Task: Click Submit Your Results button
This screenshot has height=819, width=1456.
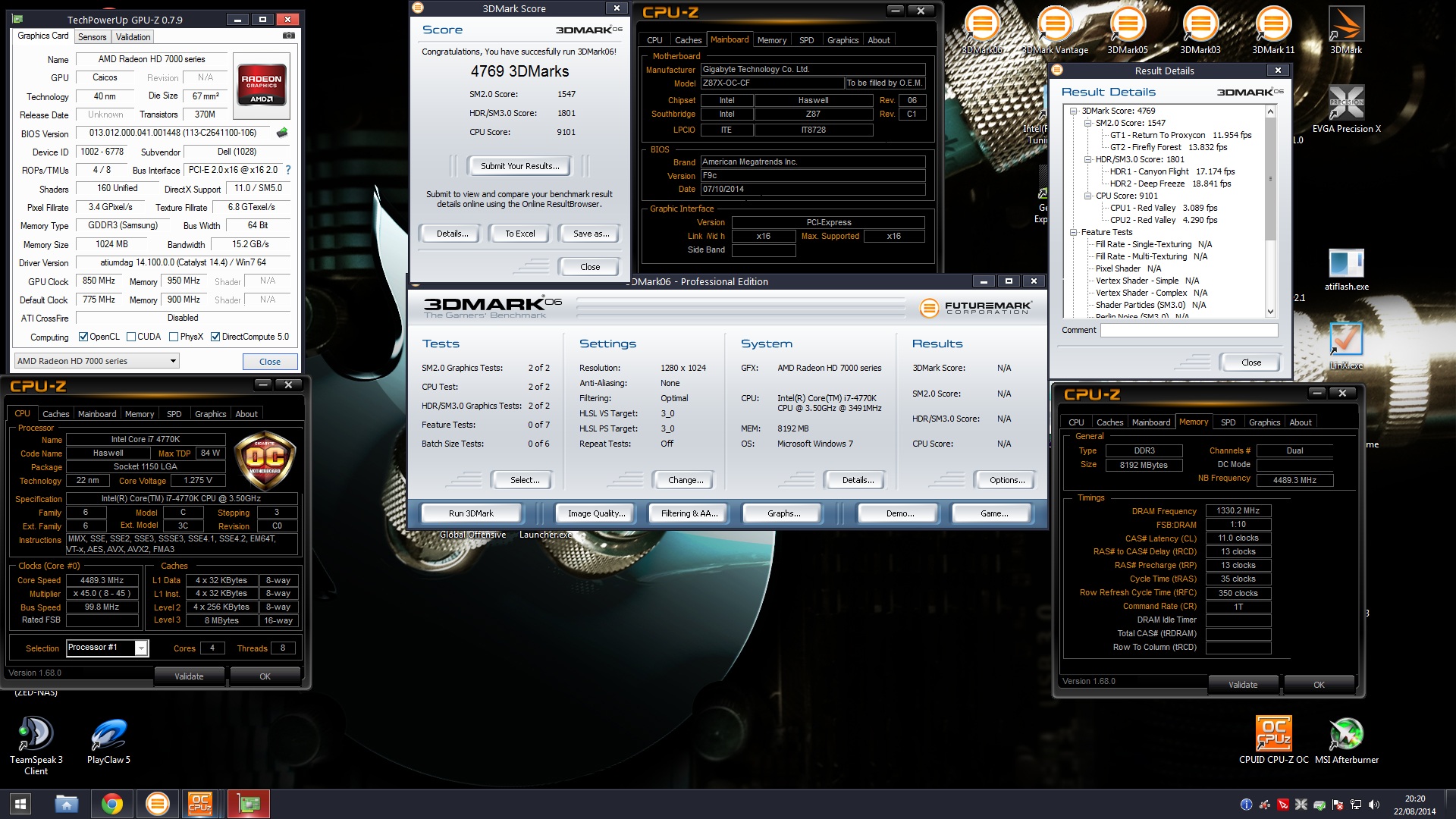Action: pyautogui.click(x=519, y=166)
